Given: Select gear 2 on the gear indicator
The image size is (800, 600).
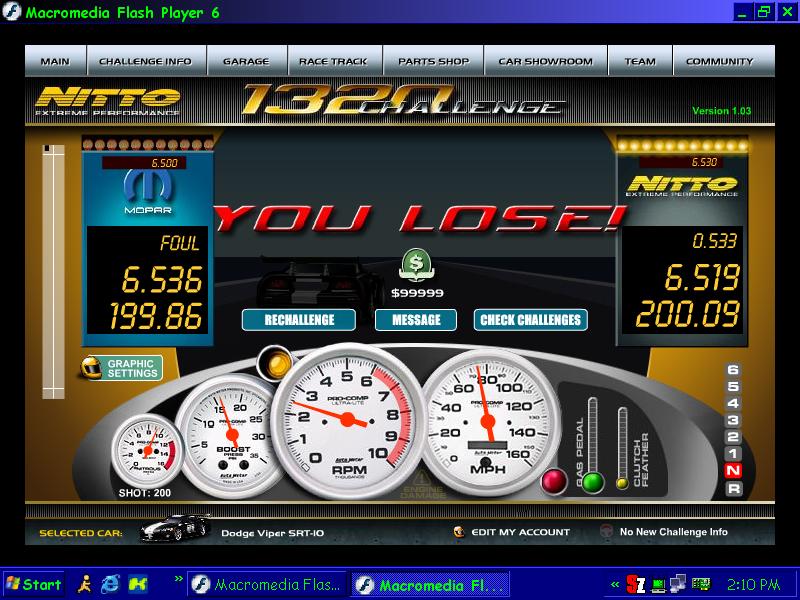Looking at the screenshot, I should (733, 437).
